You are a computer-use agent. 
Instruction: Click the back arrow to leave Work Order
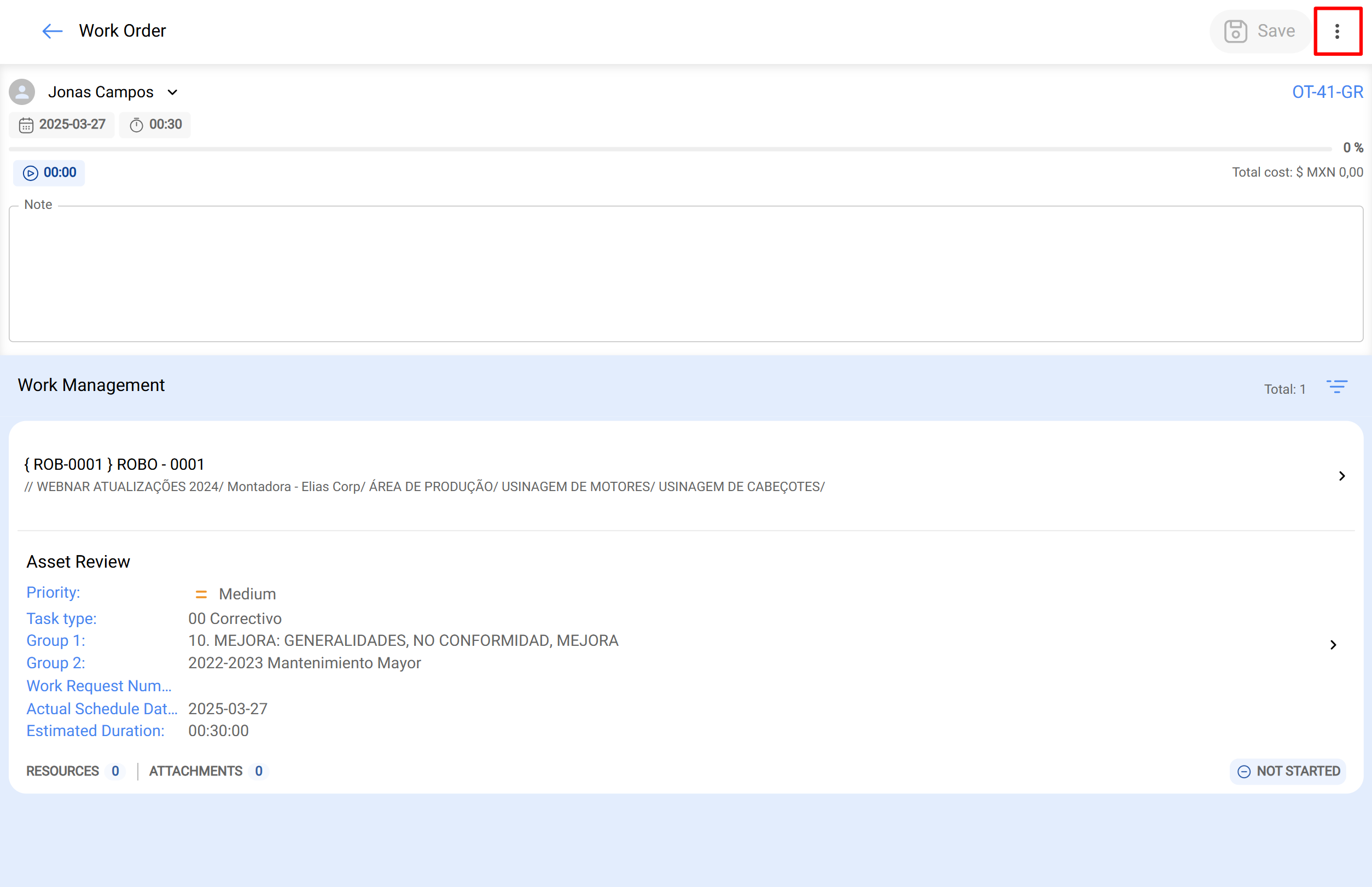(51, 31)
